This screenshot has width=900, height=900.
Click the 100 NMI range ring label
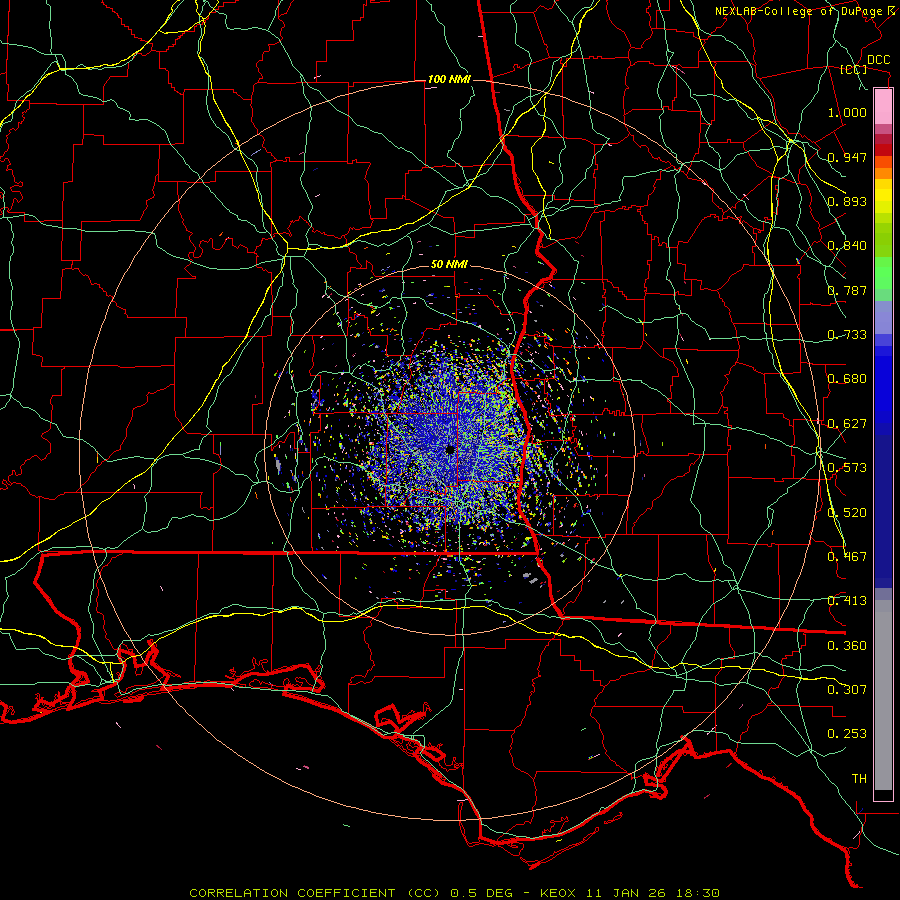[449, 79]
